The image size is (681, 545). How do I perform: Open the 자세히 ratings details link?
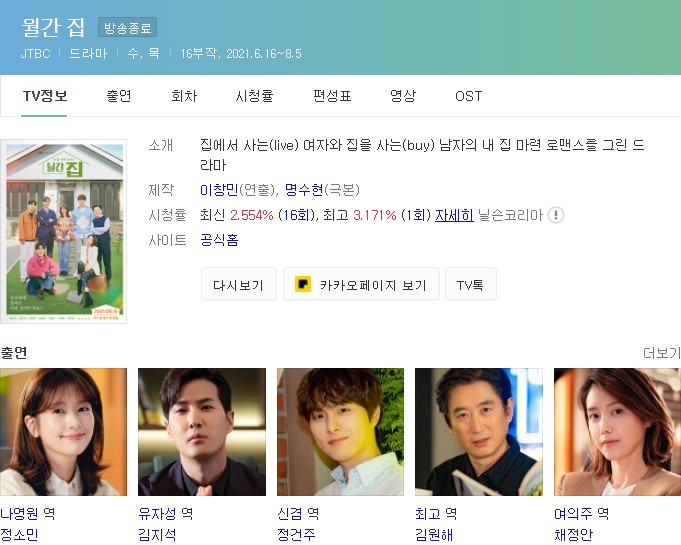pyautogui.click(x=454, y=215)
